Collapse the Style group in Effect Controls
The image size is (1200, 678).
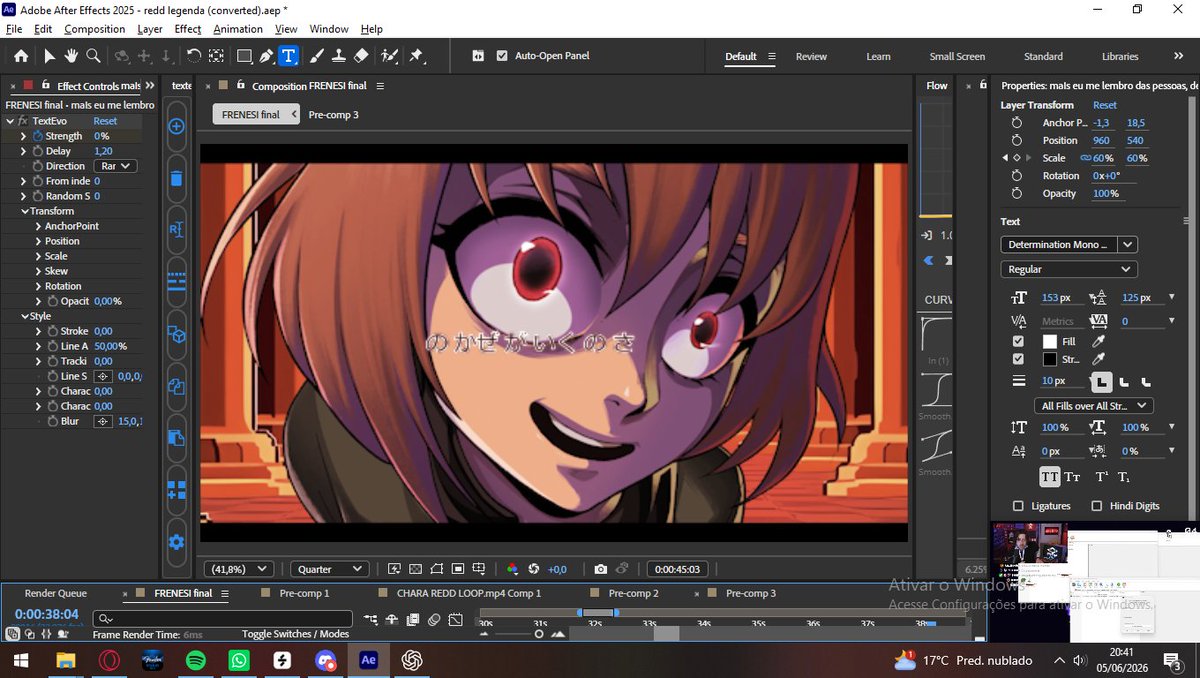point(23,316)
